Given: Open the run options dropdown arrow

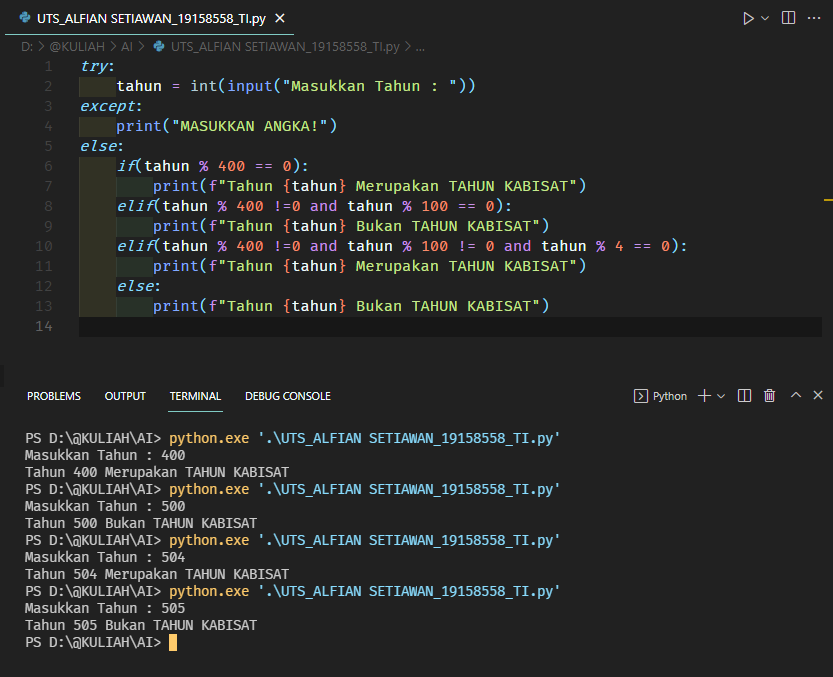Looking at the screenshot, I should click(x=766, y=18).
